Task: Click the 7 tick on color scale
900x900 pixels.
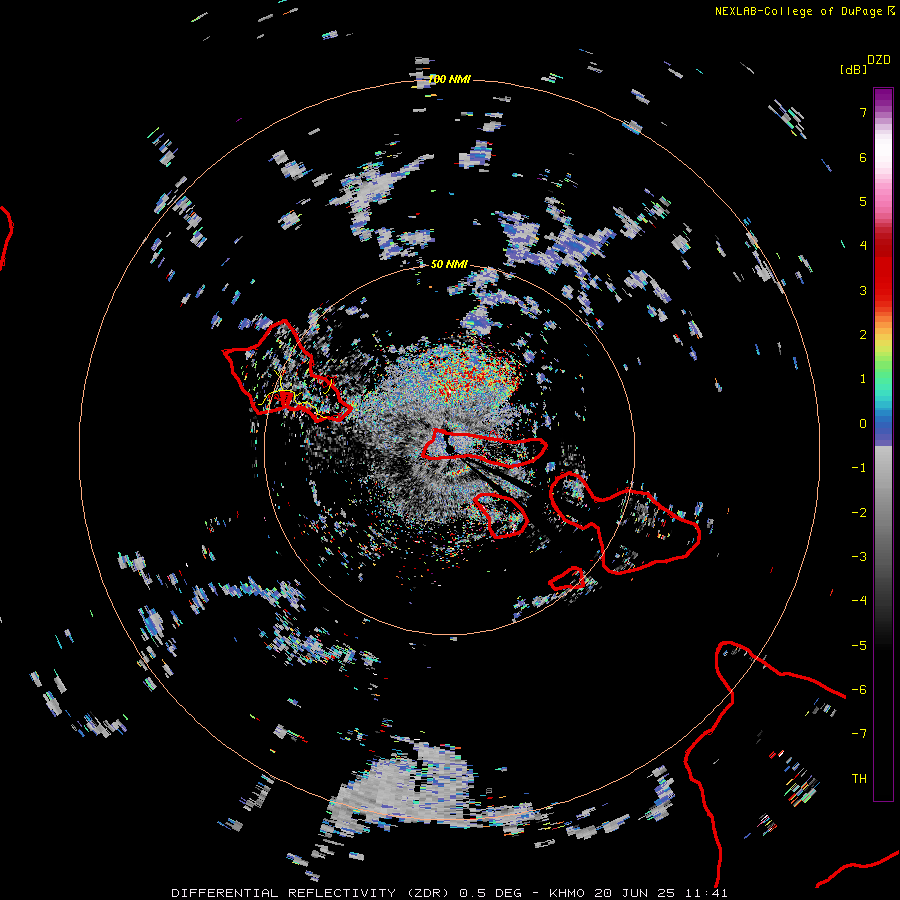Action: 863,112
